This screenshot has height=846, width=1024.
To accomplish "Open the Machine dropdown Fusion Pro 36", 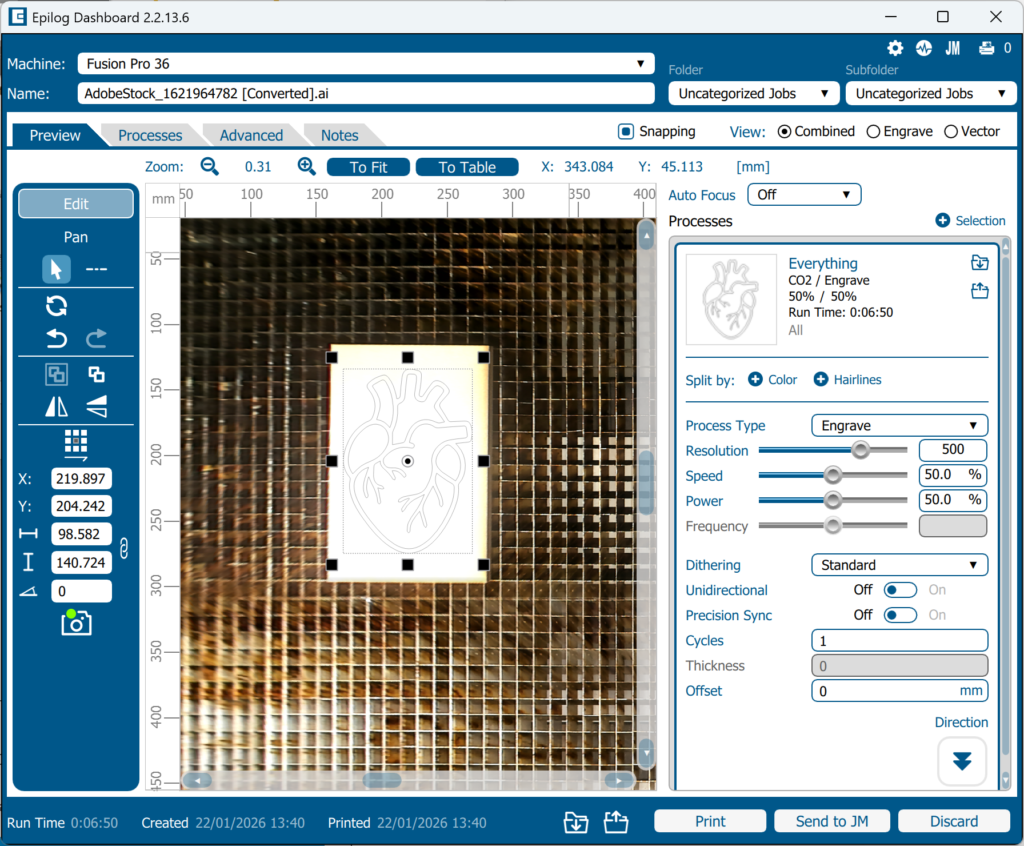I will [x=366, y=63].
